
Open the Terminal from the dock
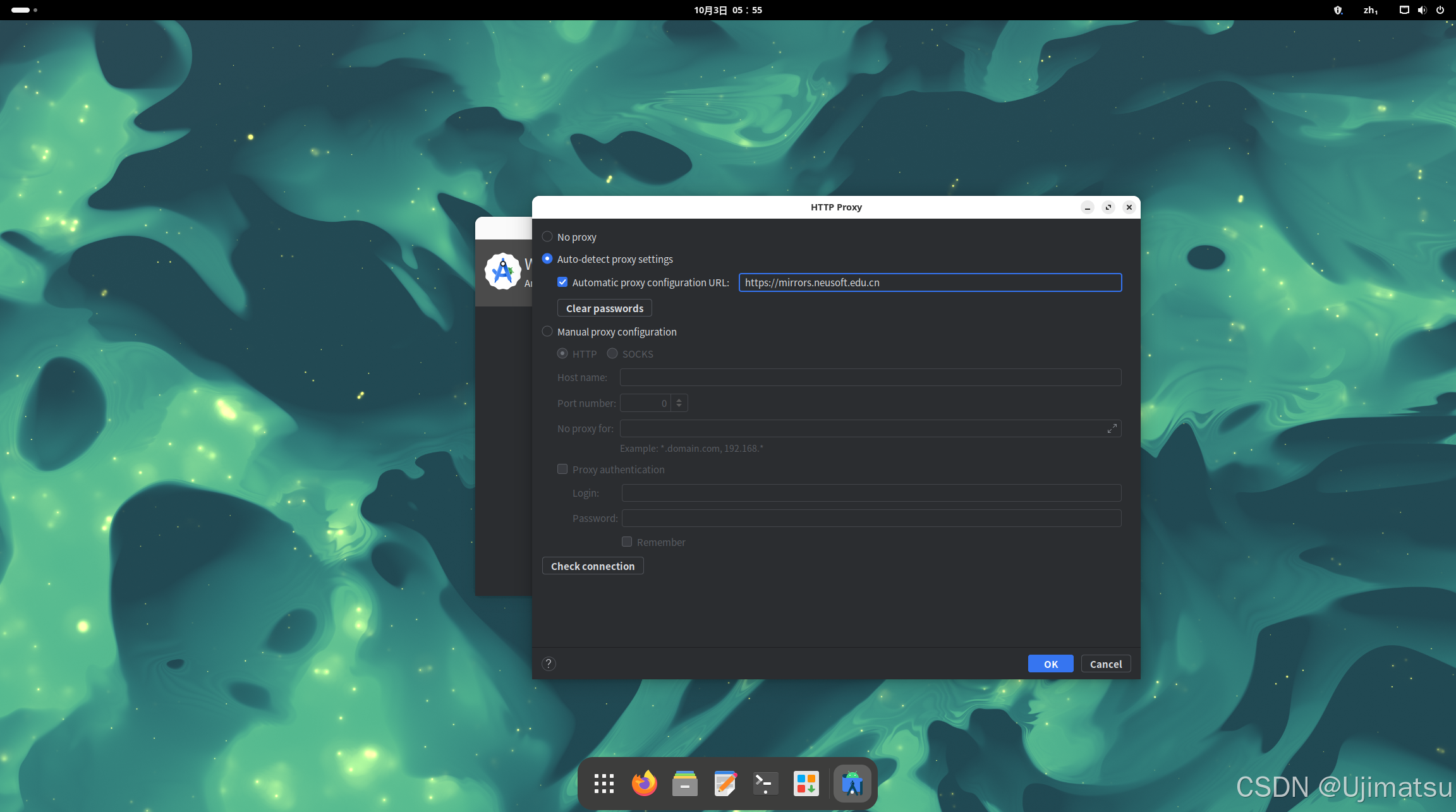tap(765, 784)
